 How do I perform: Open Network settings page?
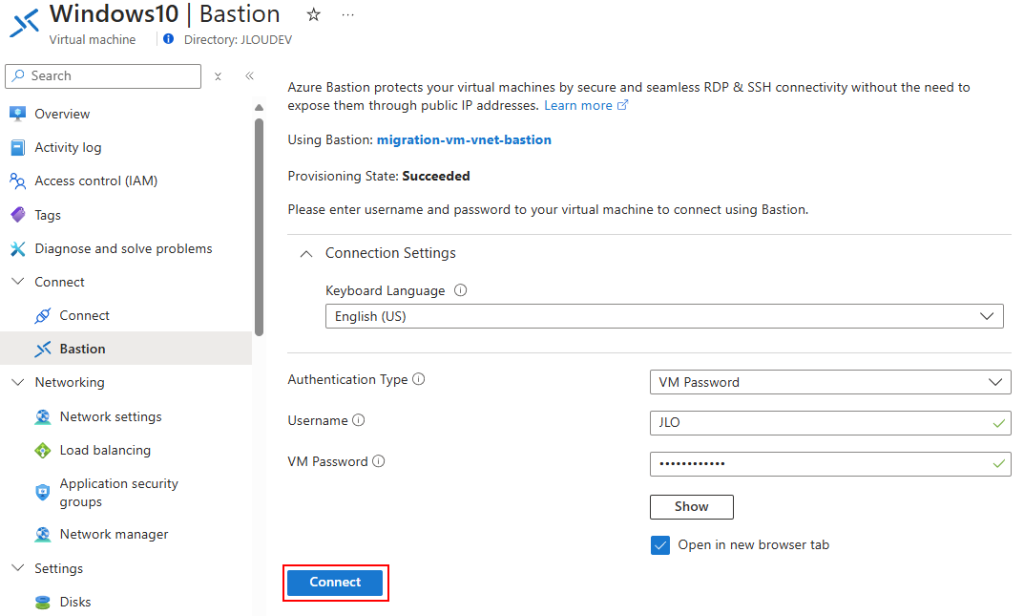[110, 417]
